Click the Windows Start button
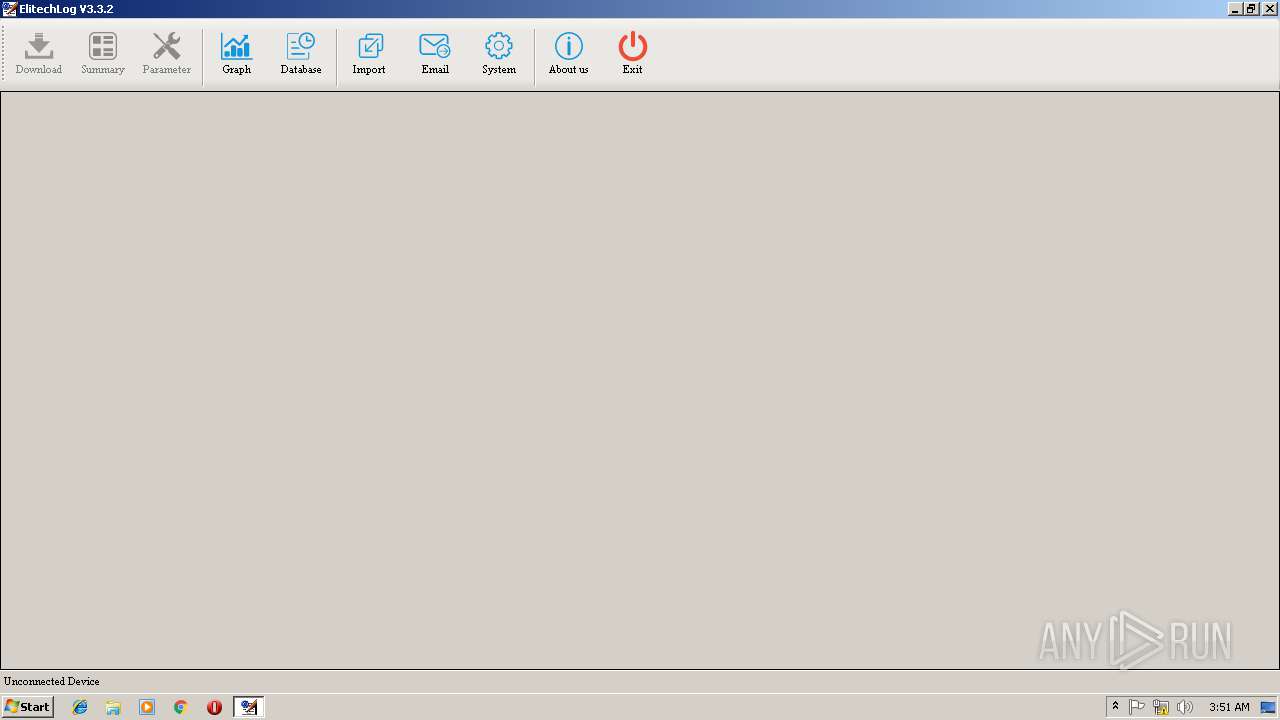 28,707
